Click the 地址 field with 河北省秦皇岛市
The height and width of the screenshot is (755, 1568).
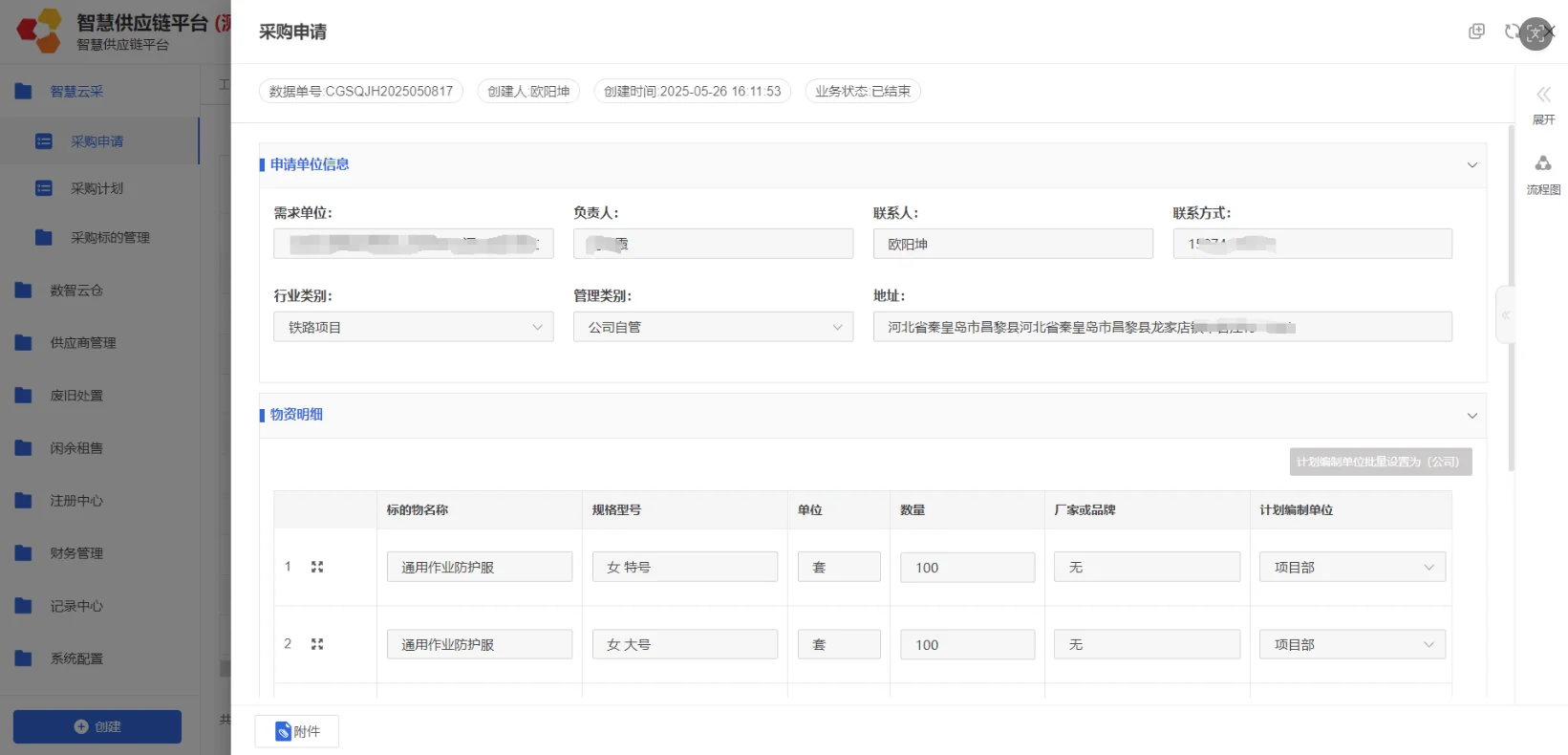1163,327
